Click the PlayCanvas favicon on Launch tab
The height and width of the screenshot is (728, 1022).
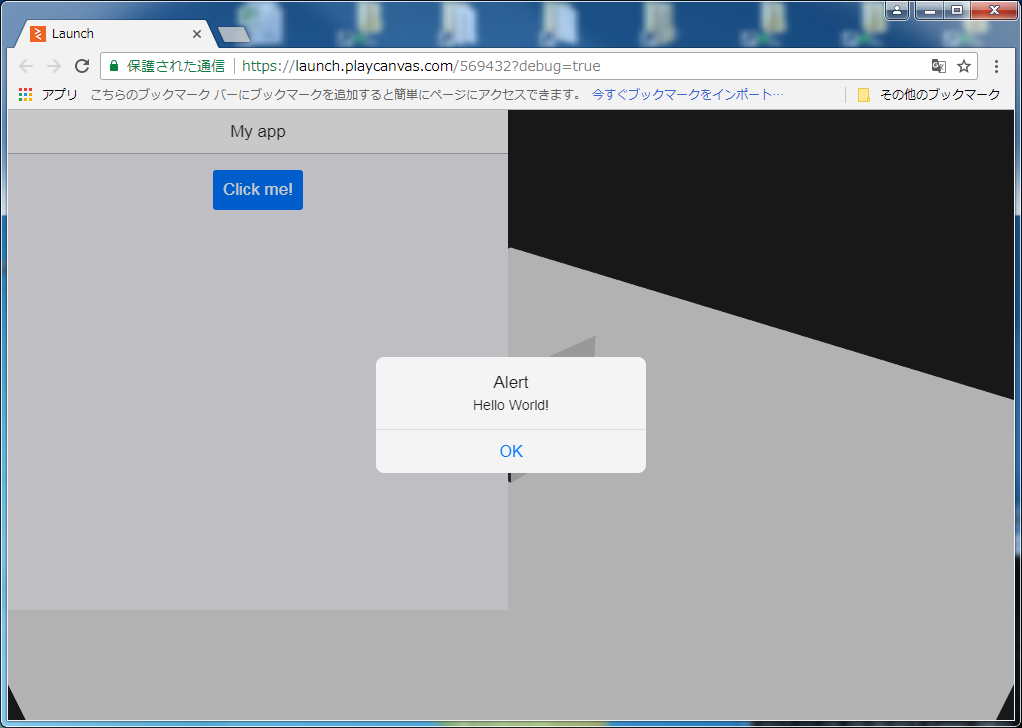coord(38,34)
